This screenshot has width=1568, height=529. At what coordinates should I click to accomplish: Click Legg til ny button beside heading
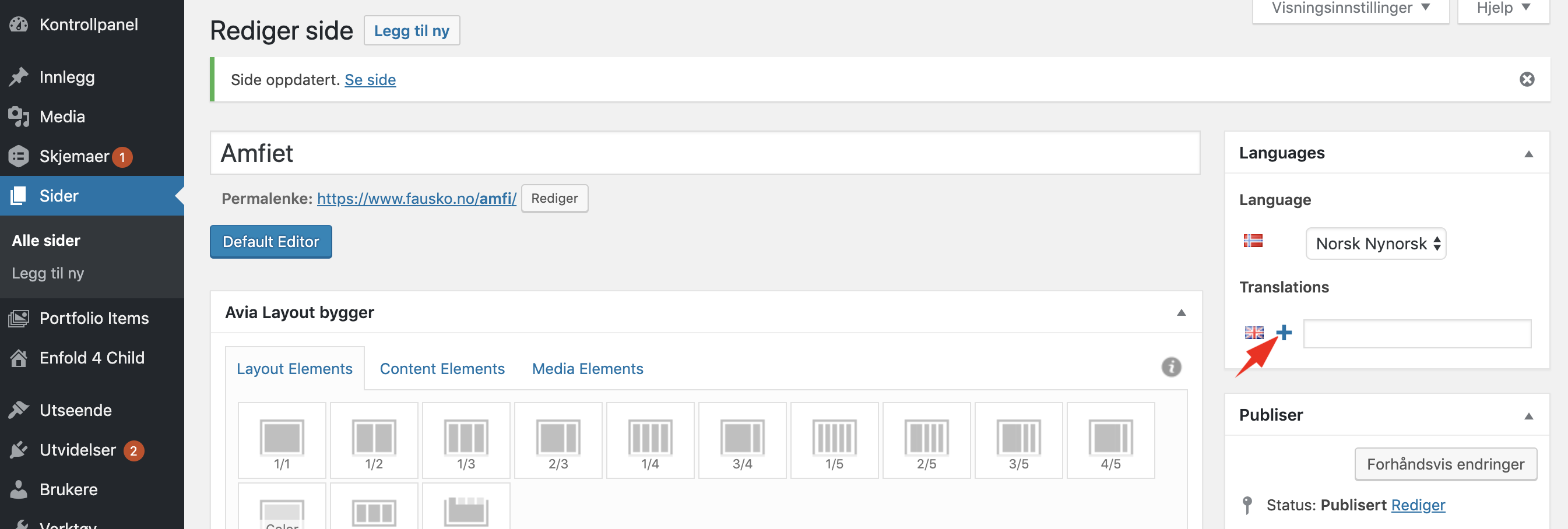[x=412, y=30]
